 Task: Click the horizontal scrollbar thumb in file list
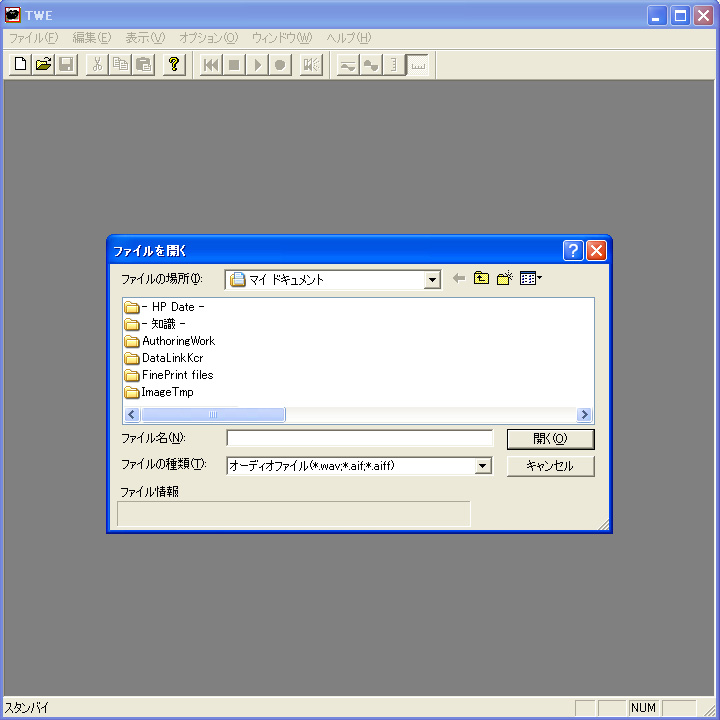[213, 415]
